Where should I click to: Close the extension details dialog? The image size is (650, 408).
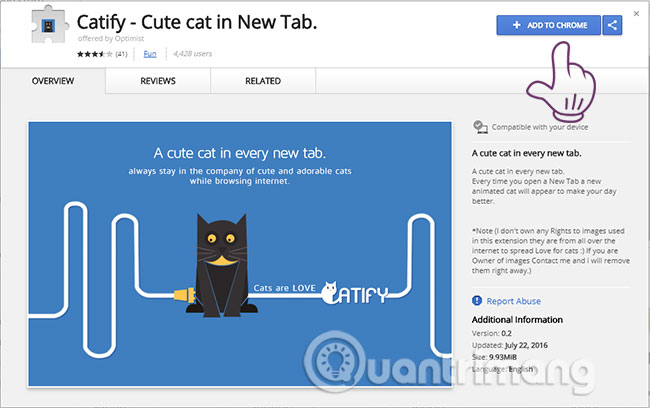click(636, 14)
